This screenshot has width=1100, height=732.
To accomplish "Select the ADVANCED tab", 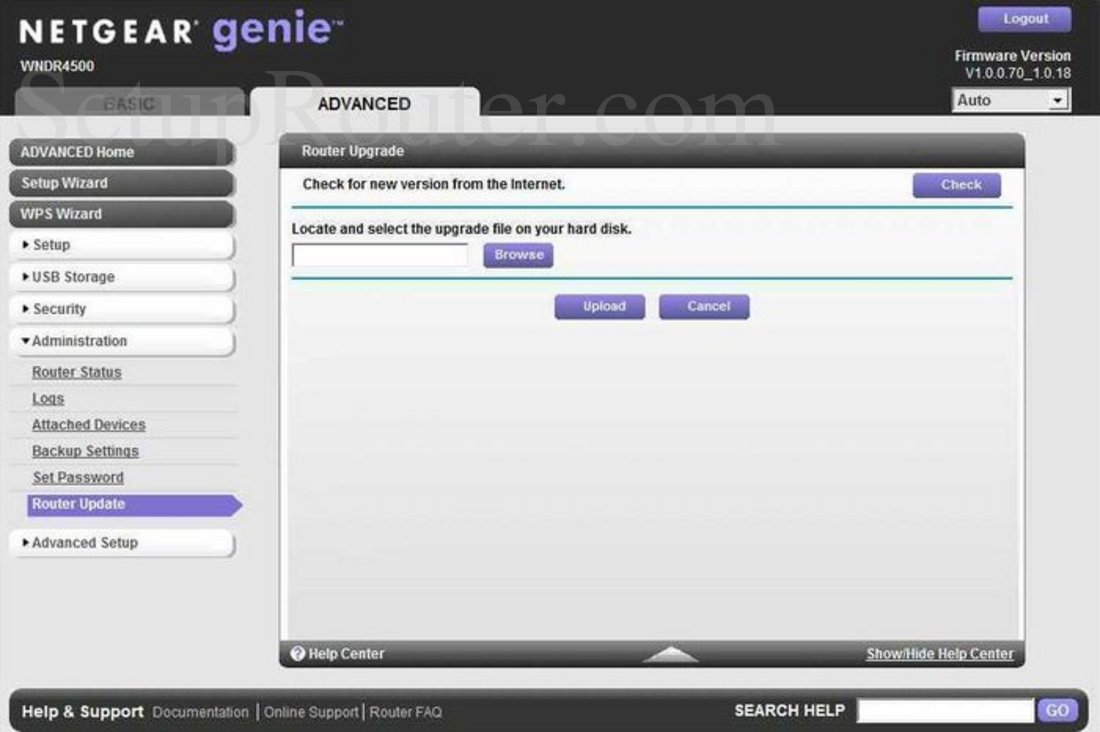I will pyautogui.click(x=365, y=103).
